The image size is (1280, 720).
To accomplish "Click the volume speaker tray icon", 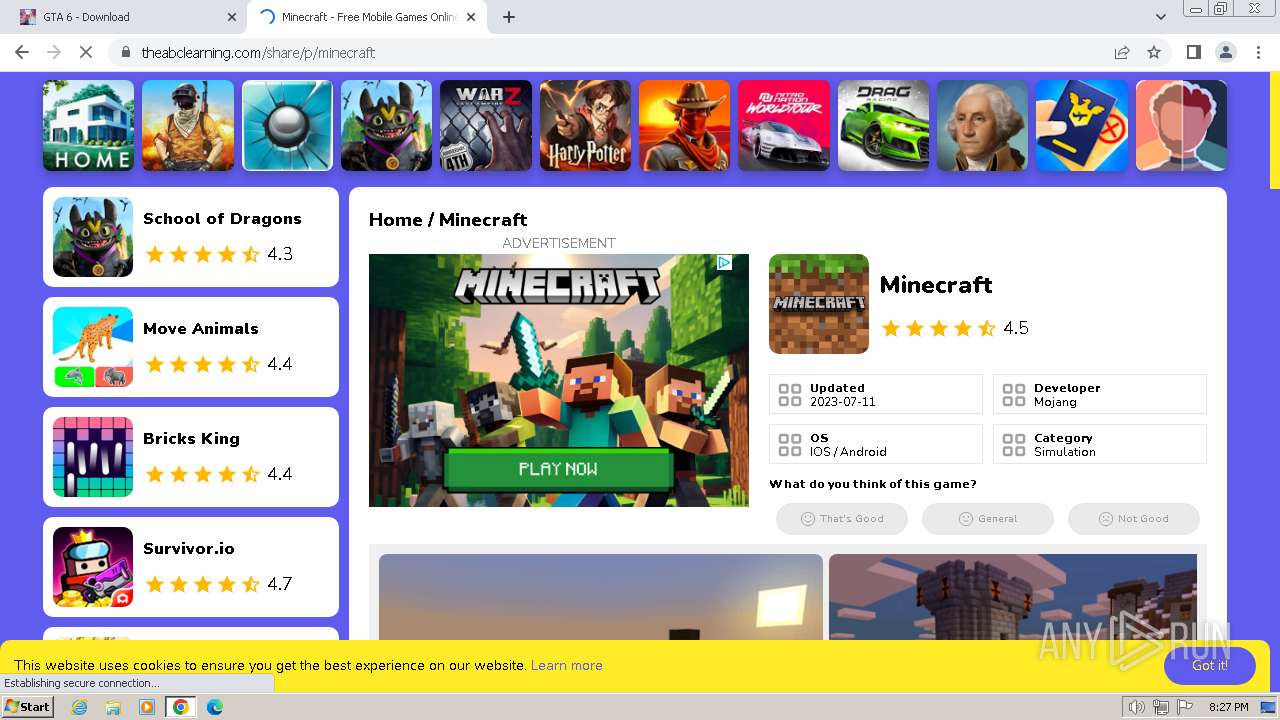I will [x=1136, y=707].
